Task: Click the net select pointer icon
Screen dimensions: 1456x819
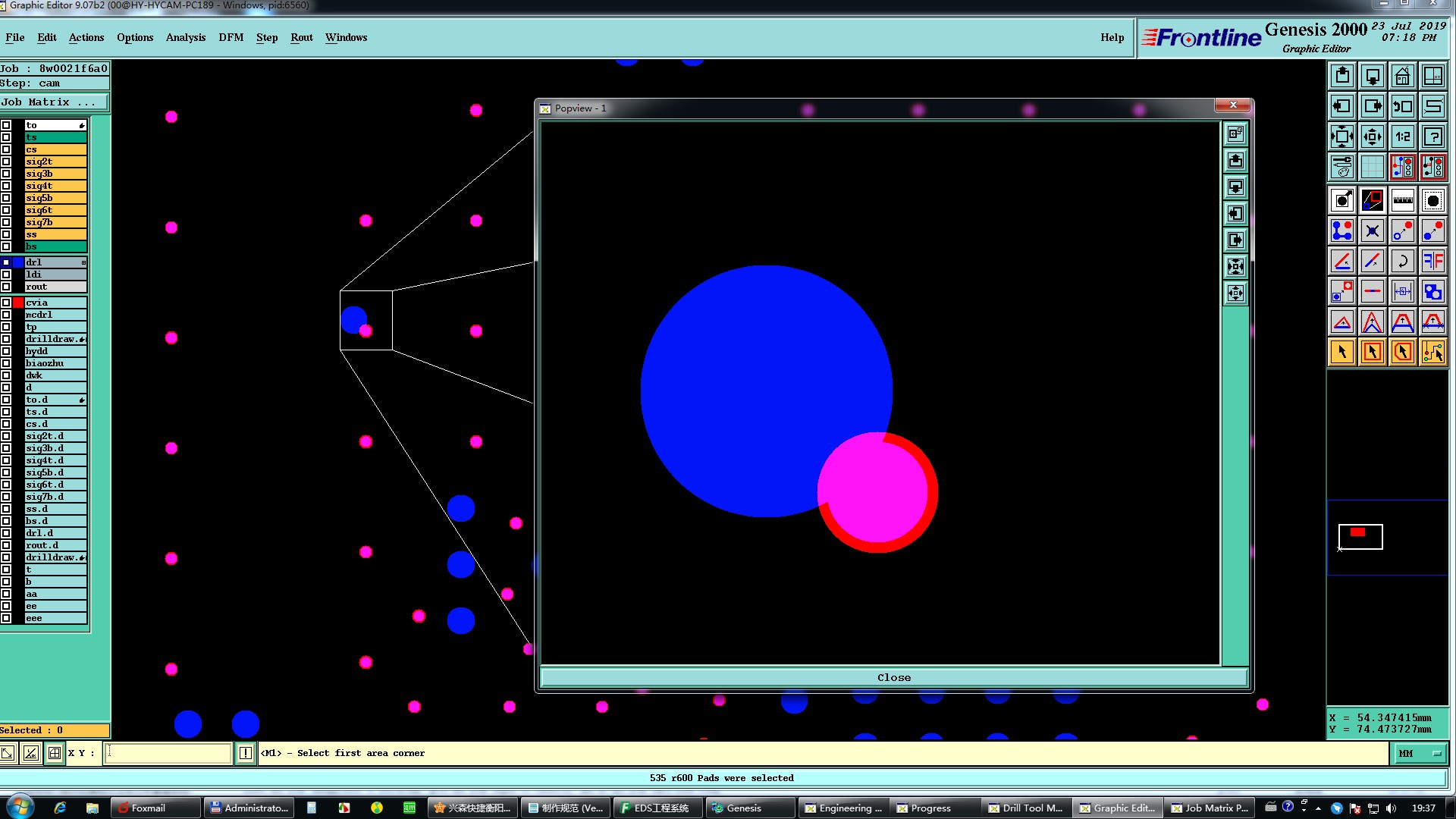Action: point(1432,352)
